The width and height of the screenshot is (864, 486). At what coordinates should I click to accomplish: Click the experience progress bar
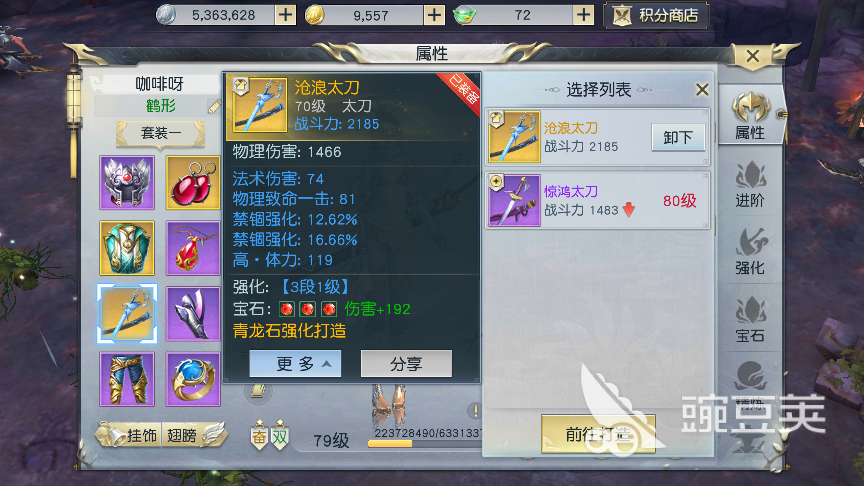click(x=424, y=443)
